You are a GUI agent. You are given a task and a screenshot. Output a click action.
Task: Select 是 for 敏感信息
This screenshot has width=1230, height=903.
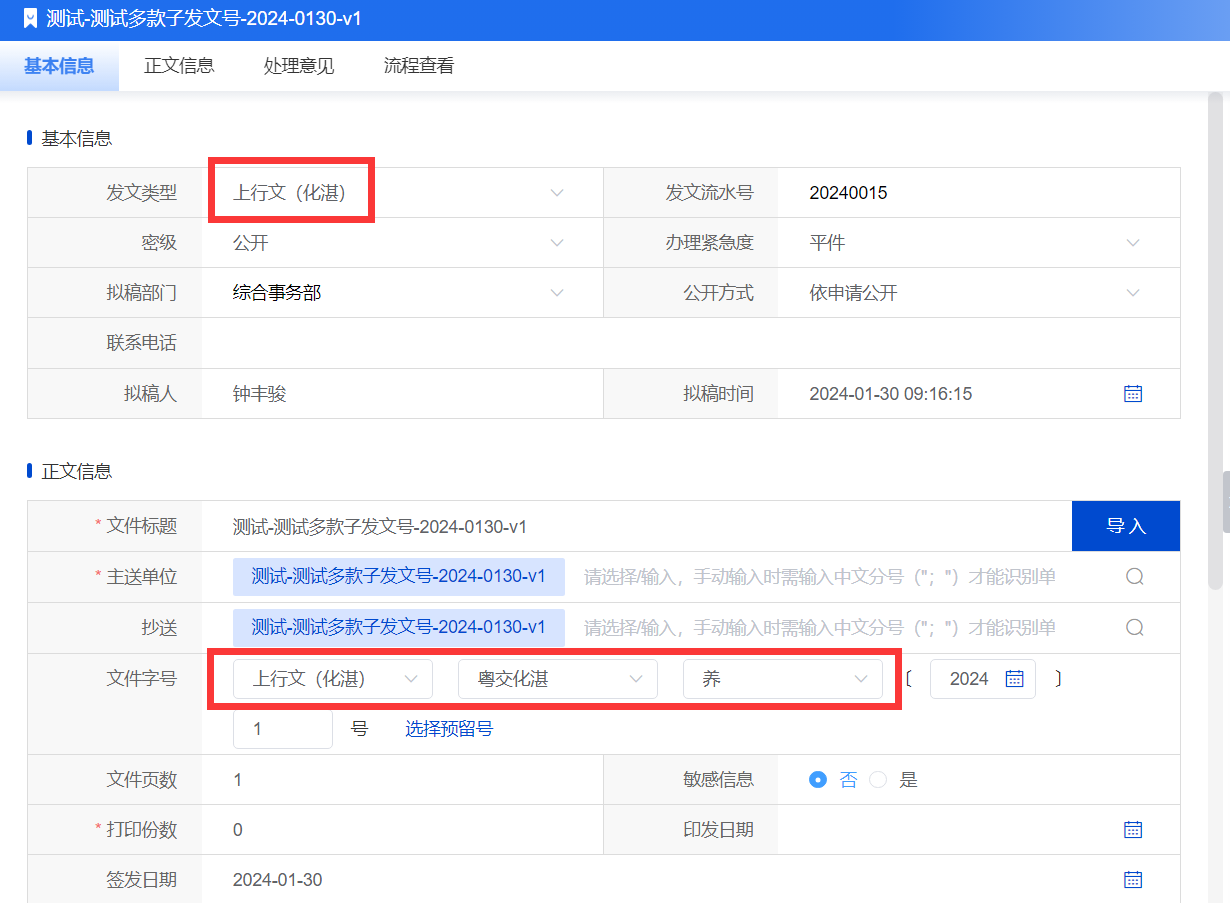(878, 780)
